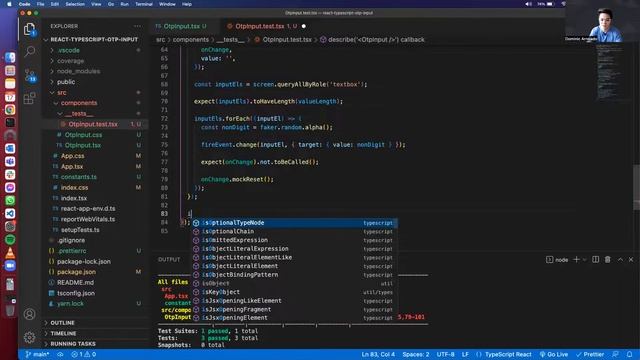The height and width of the screenshot is (360, 640).
Task: Open Chrome from the dock
Action: point(10,109)
